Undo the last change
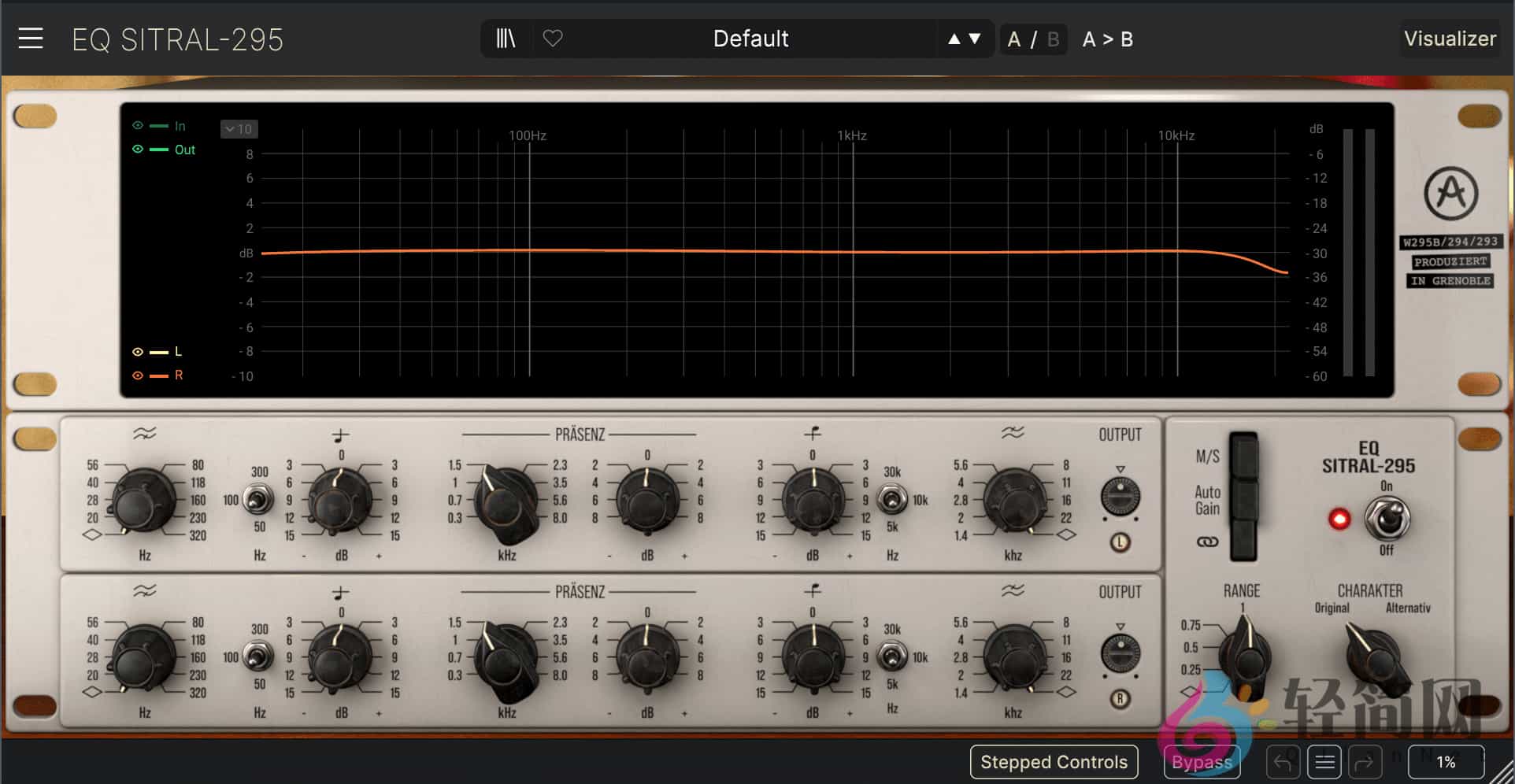 (x=1282, y=761)
